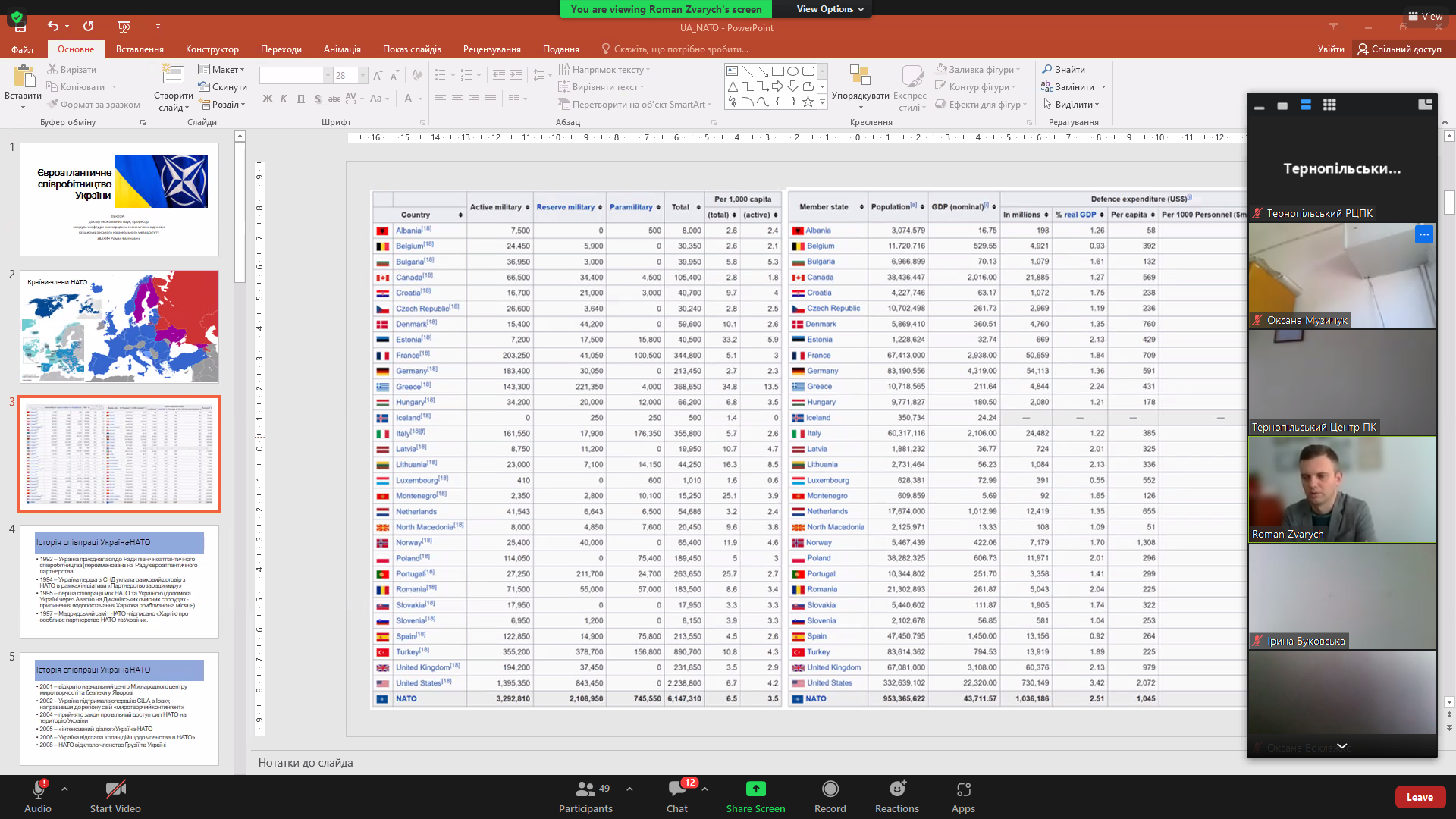The image size is (1456, 819).
Task: Click Спільний доступ share button
Action: (1399, 49)
